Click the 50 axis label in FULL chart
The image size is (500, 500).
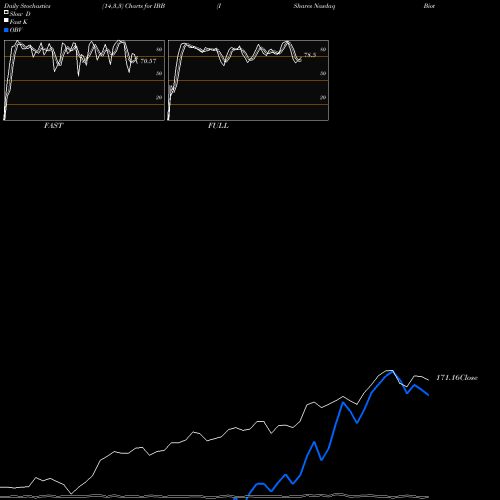click(x=323, y=73)
